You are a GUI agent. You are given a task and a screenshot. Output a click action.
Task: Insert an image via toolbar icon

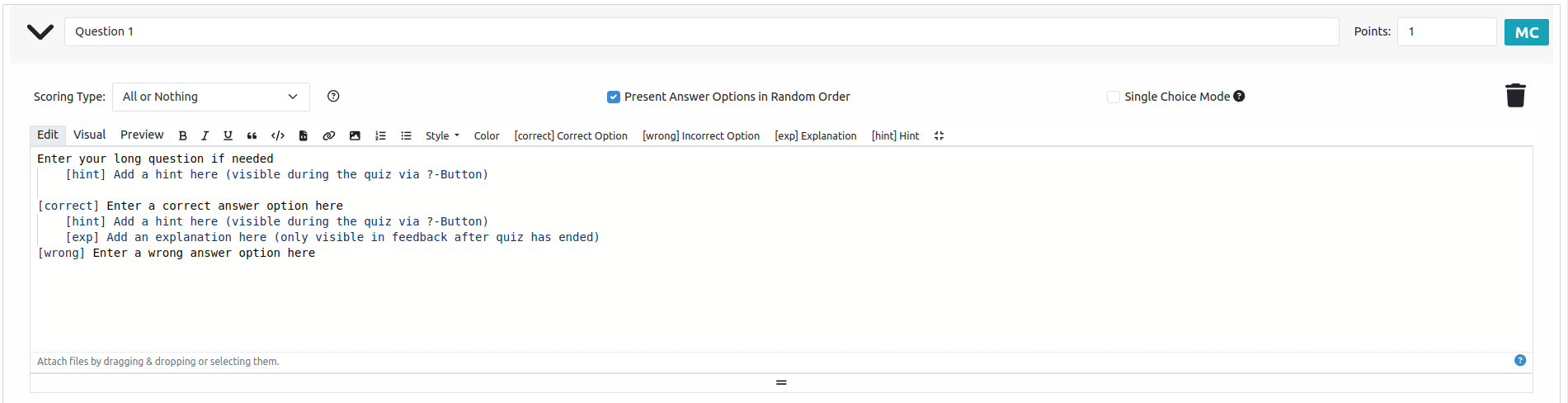tap(355, 136)
